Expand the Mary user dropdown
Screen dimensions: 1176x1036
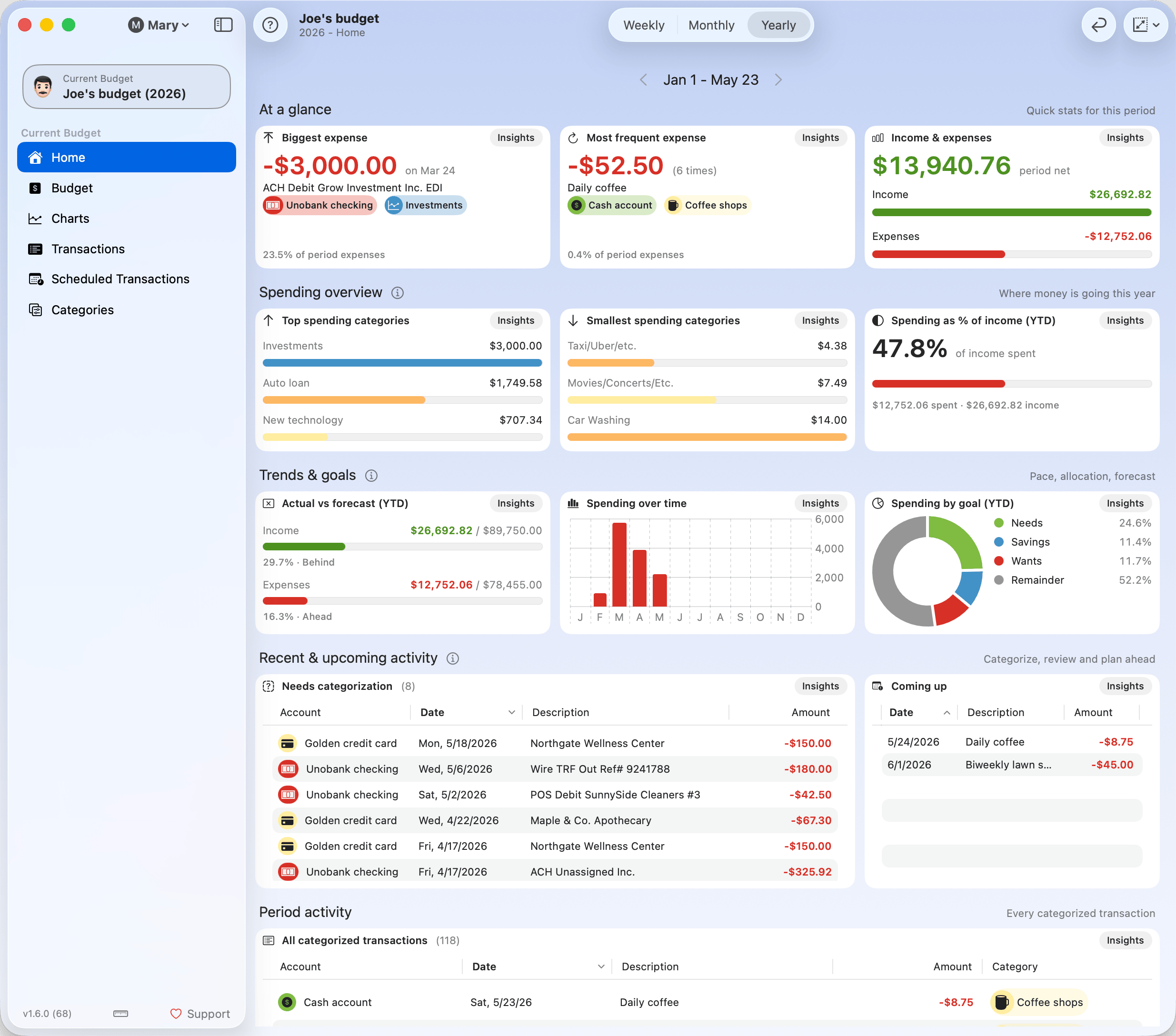coord(159,25)
